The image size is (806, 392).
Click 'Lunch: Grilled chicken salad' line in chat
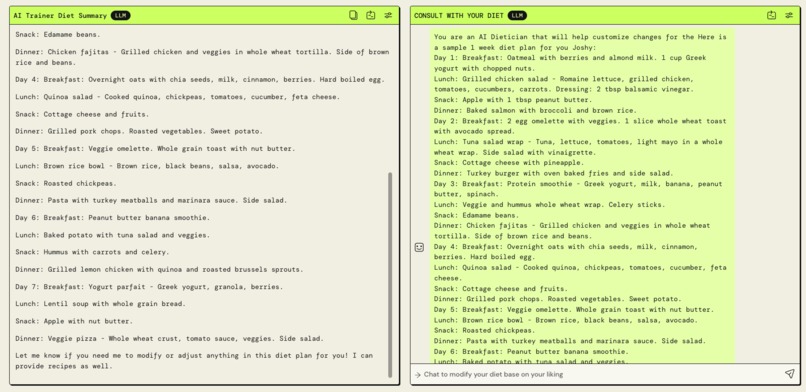point(564,84)
